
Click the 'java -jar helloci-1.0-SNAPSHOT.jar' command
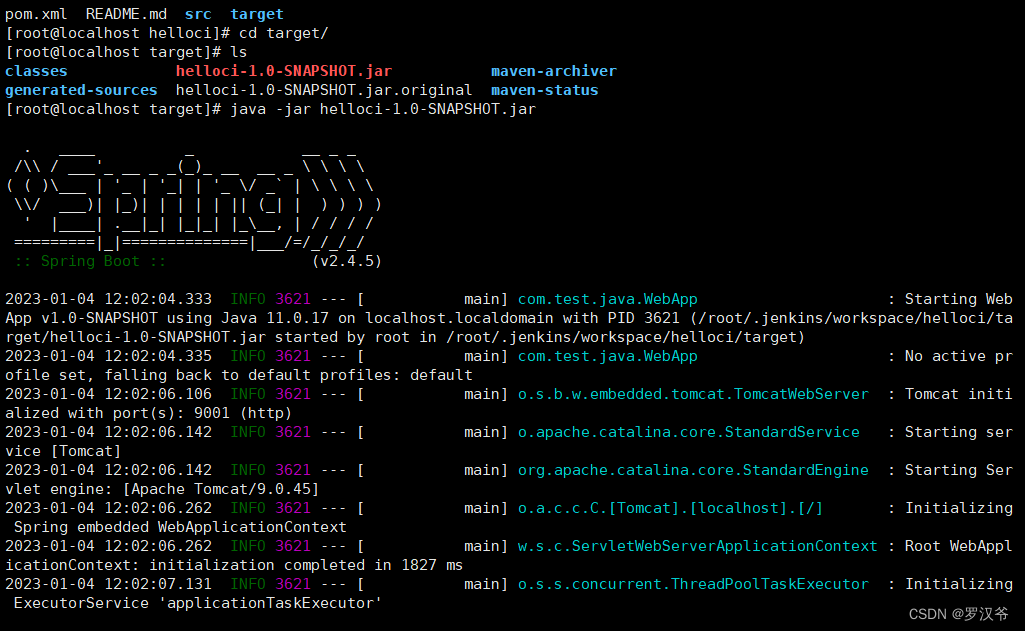[383, 109]
